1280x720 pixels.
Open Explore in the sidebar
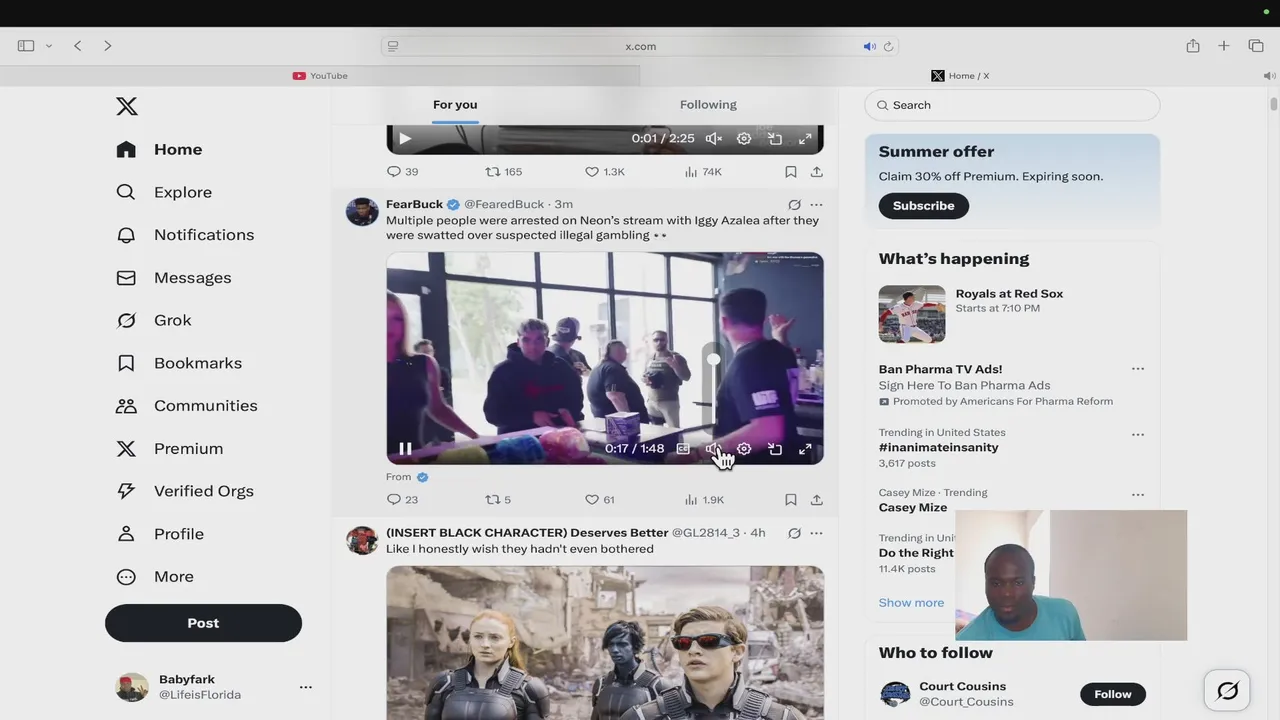[164, 192]
